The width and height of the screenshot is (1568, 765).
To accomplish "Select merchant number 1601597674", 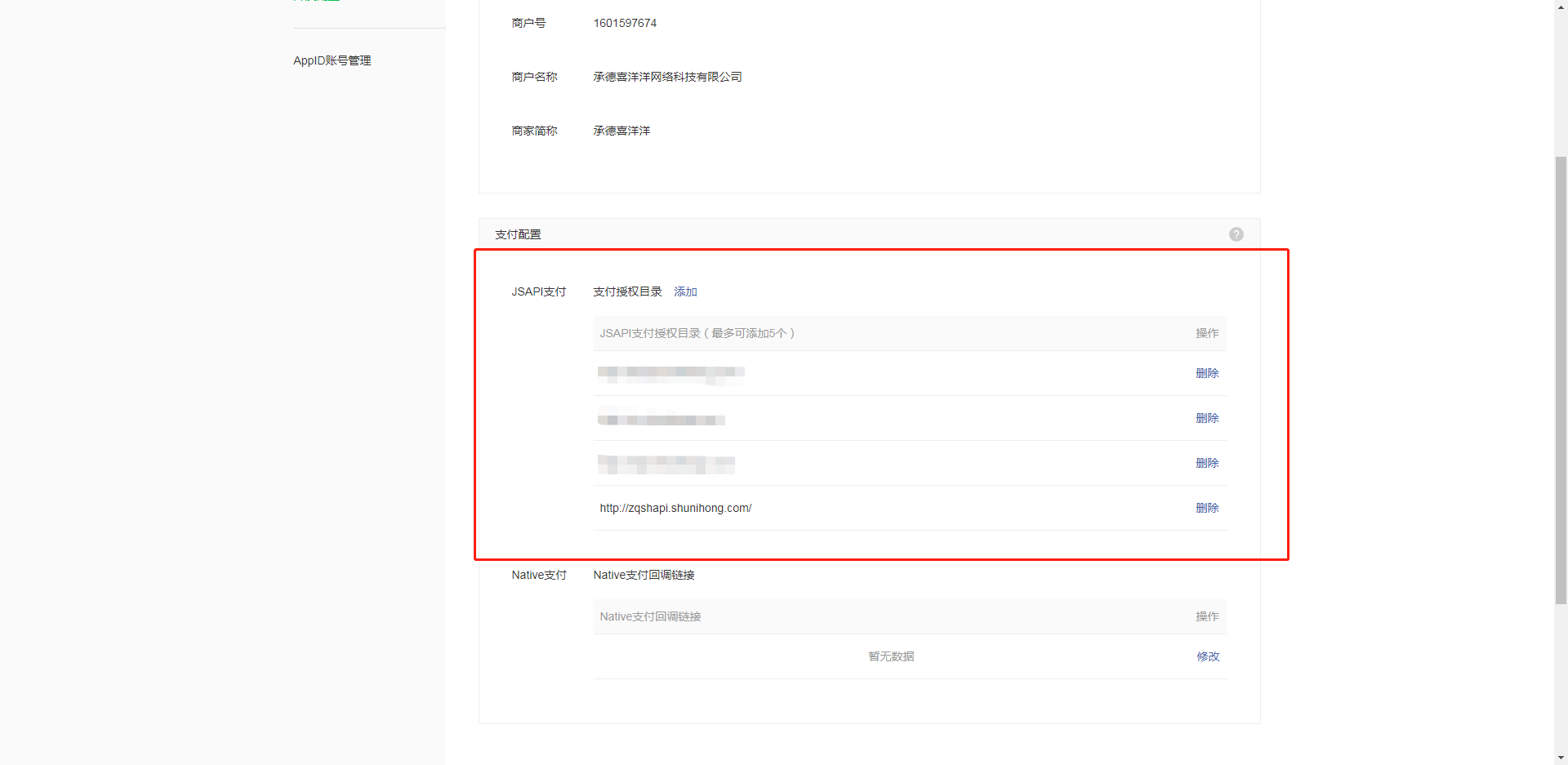I will click(625, 23).
